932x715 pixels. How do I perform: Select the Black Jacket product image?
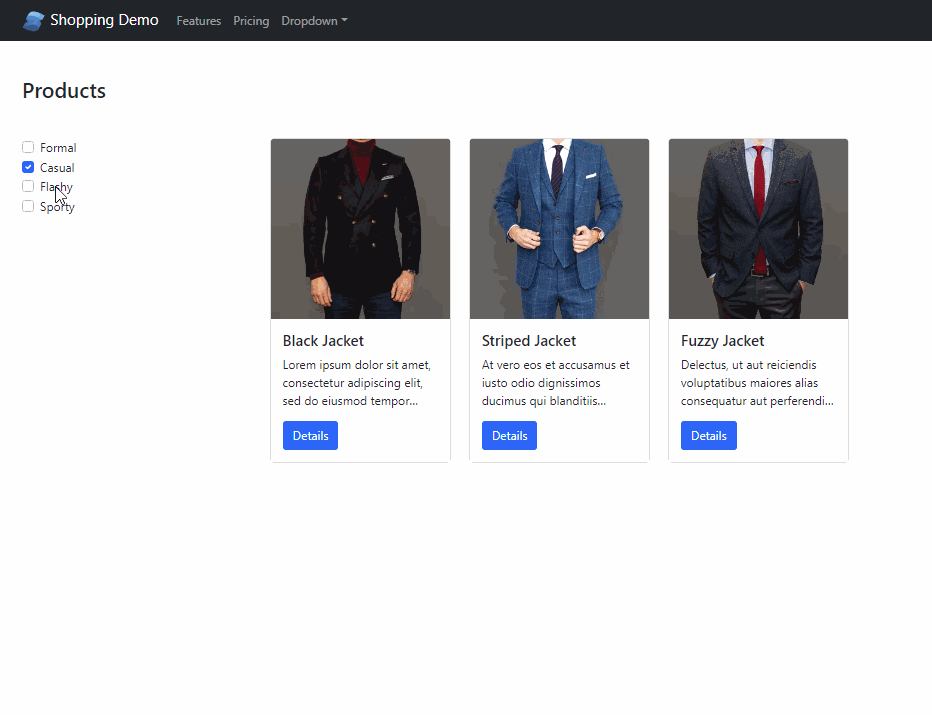click(360, 229)
